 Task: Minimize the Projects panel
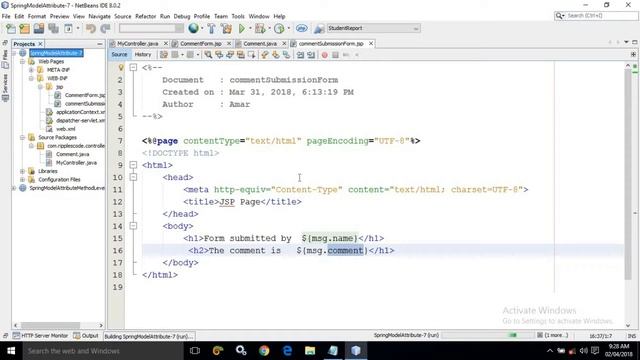coord(100,44)
